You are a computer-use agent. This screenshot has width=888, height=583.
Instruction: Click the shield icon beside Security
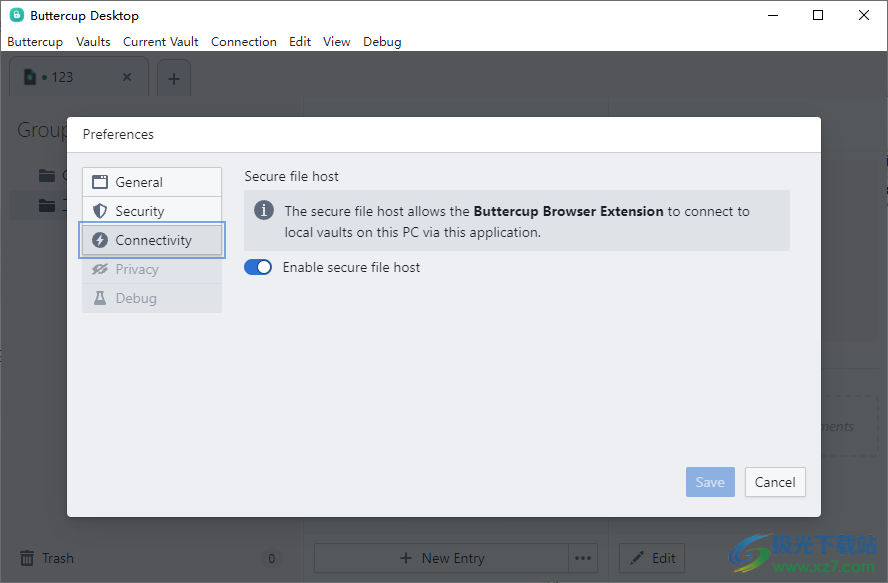click(x=100, y=211)
